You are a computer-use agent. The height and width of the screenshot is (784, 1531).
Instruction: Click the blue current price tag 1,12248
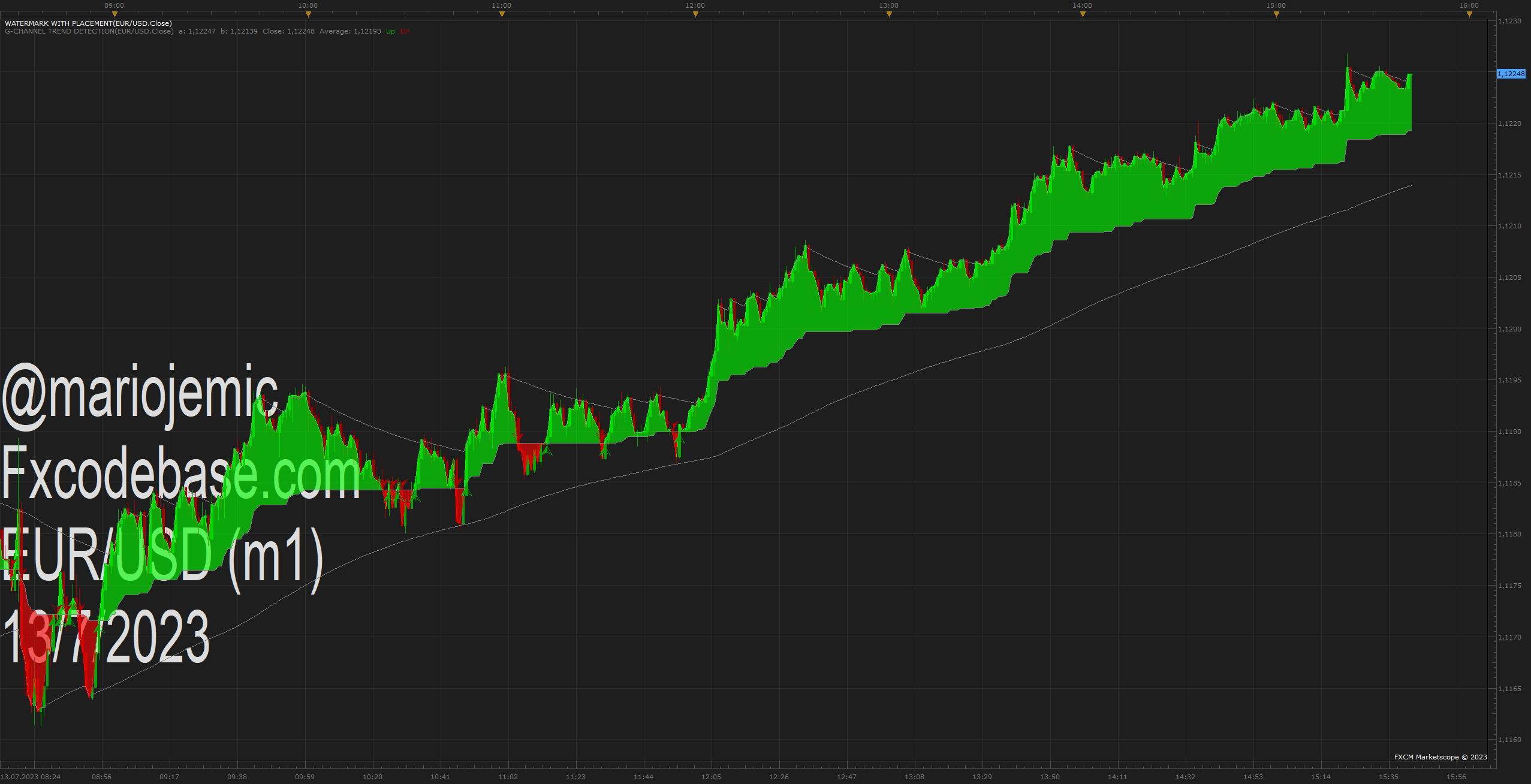[x=1511, y=74]
